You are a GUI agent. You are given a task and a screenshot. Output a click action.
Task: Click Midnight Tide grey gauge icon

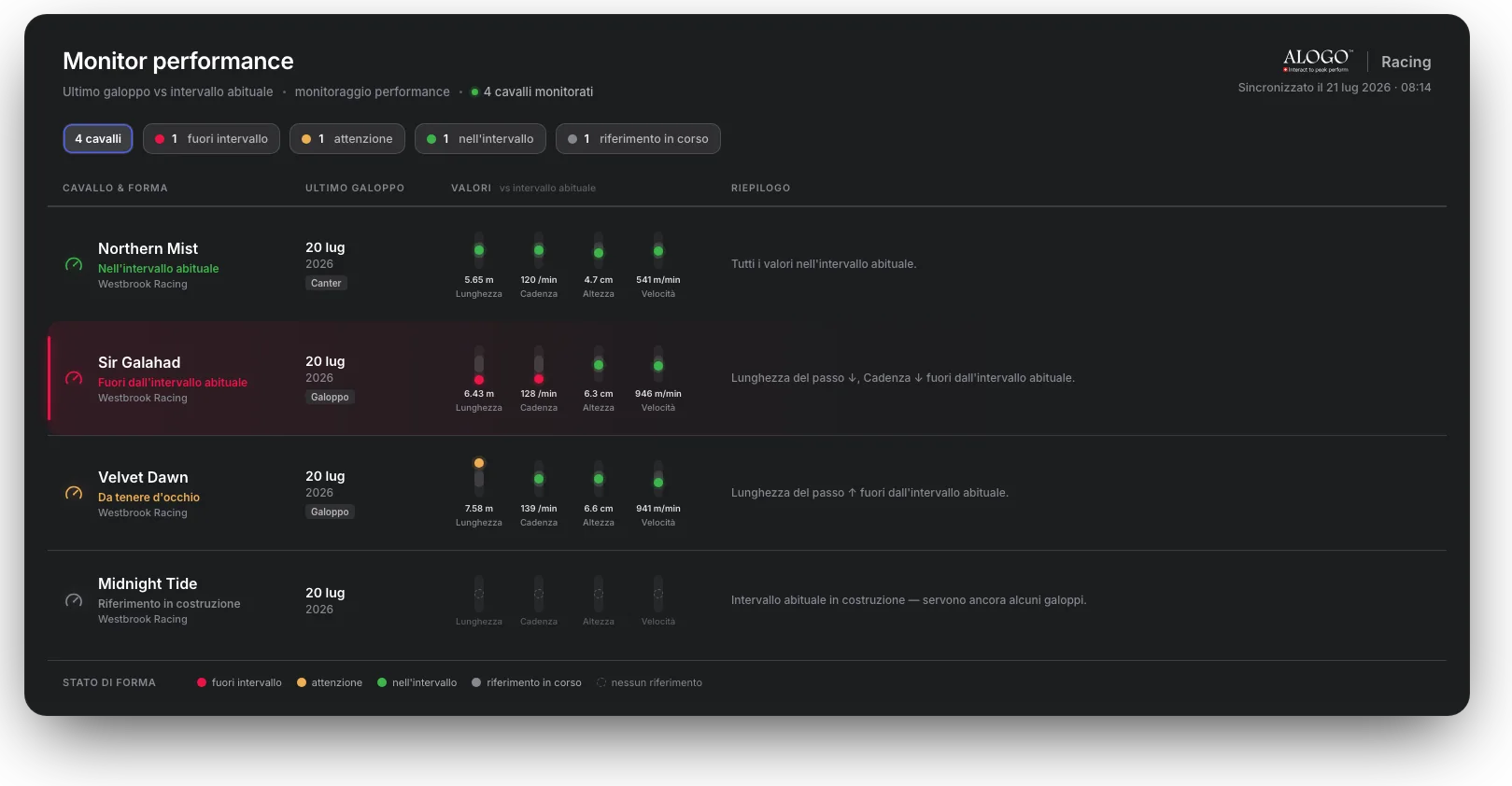(x=74, y=601)
